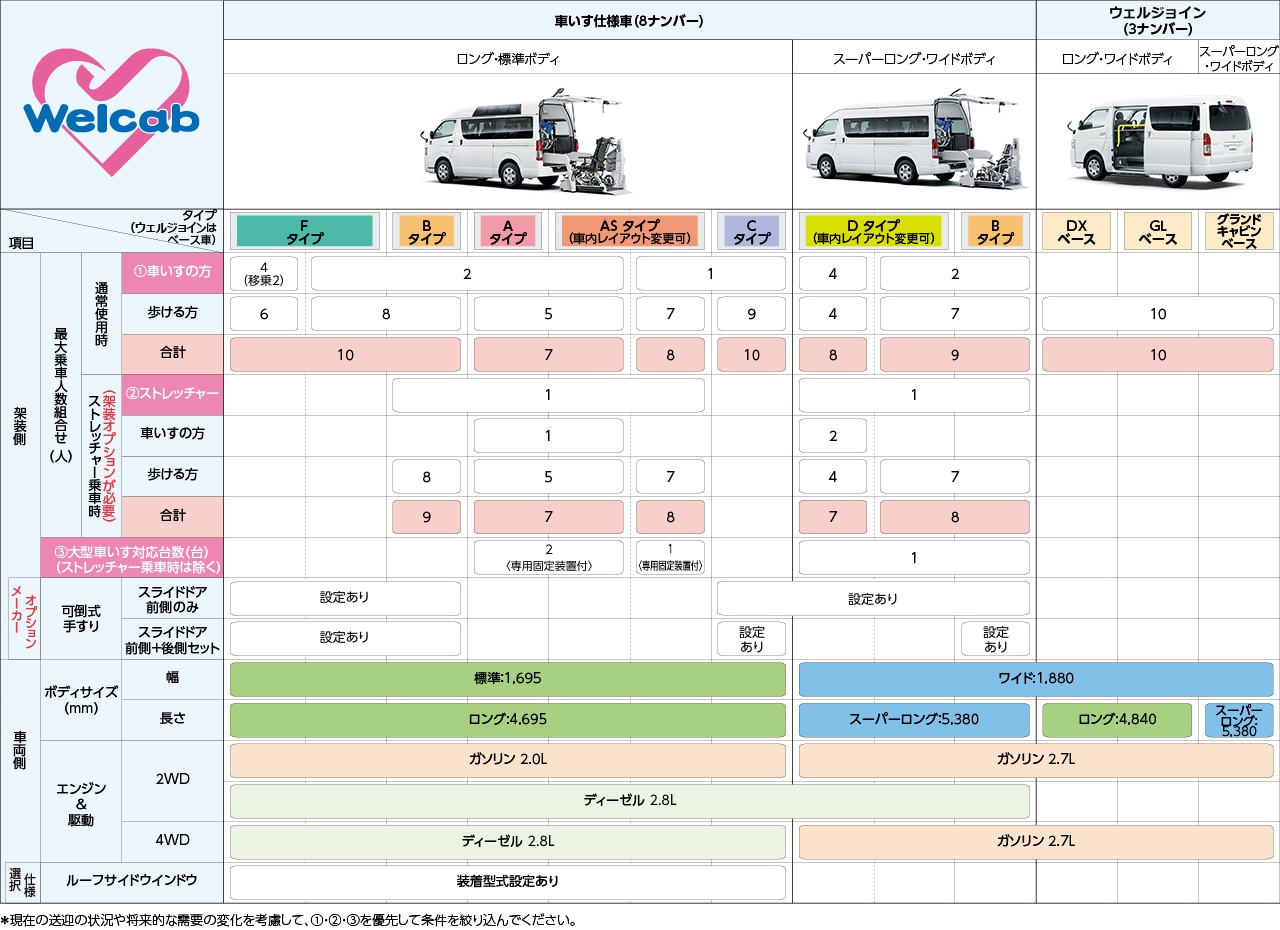The height and width of the screenshot is (930, 1280).
Task: Click the ①車いすの方 row label
Action: point(171,273)
